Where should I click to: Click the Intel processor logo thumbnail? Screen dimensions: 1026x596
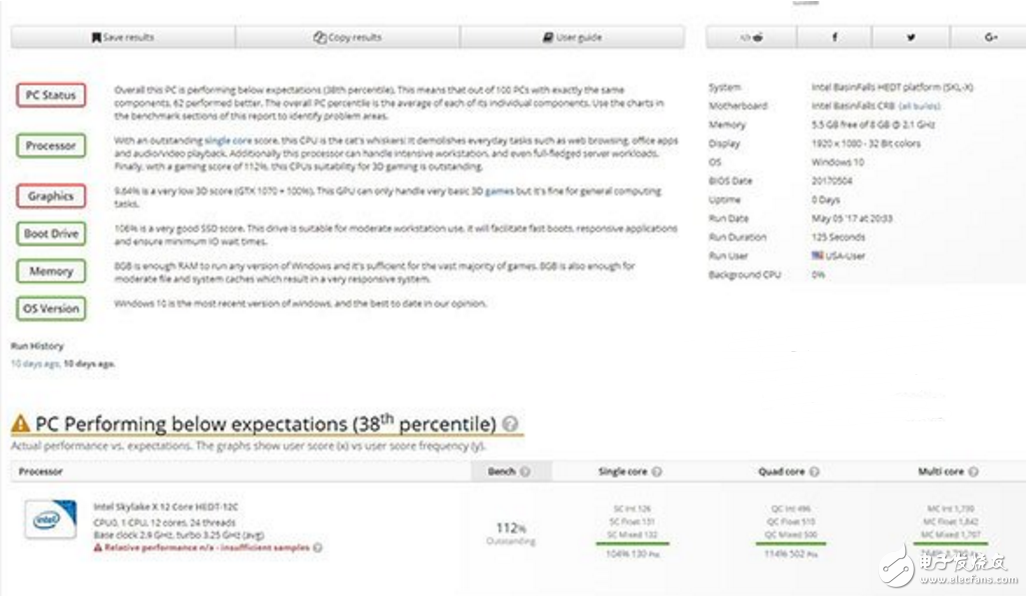[50, 520]
